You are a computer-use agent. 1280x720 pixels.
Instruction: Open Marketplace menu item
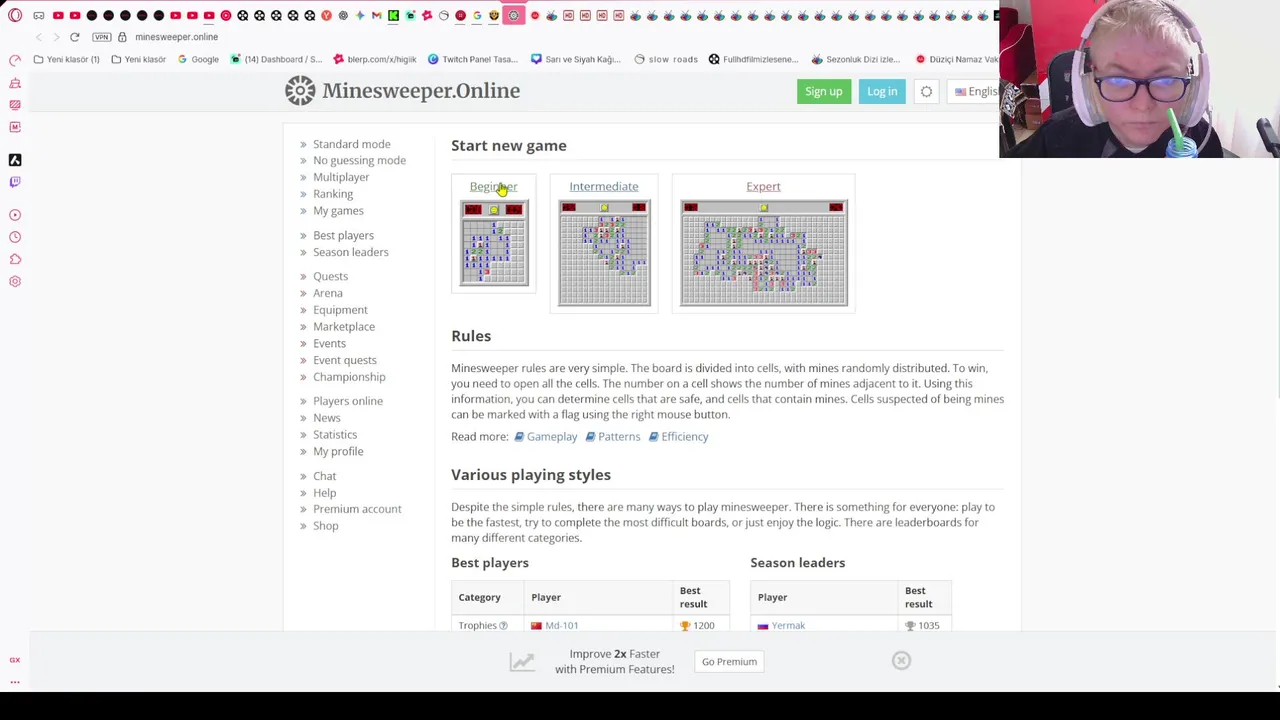click(344, 327)
